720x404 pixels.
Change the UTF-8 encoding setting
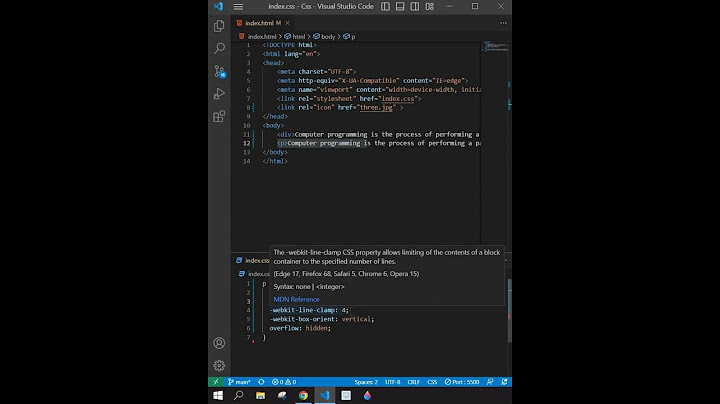tap(393, 382)
